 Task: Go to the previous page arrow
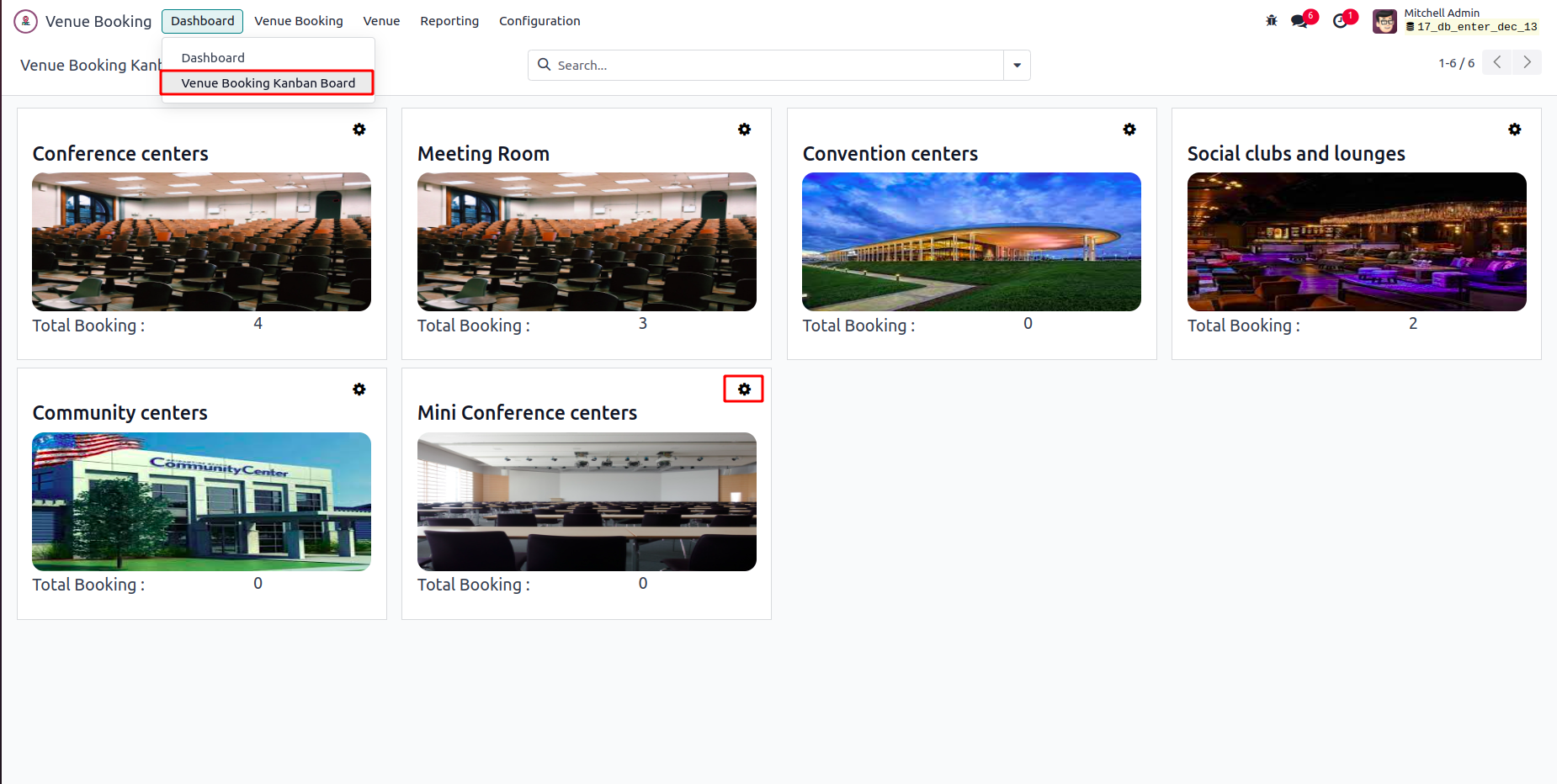[1496, 63]
